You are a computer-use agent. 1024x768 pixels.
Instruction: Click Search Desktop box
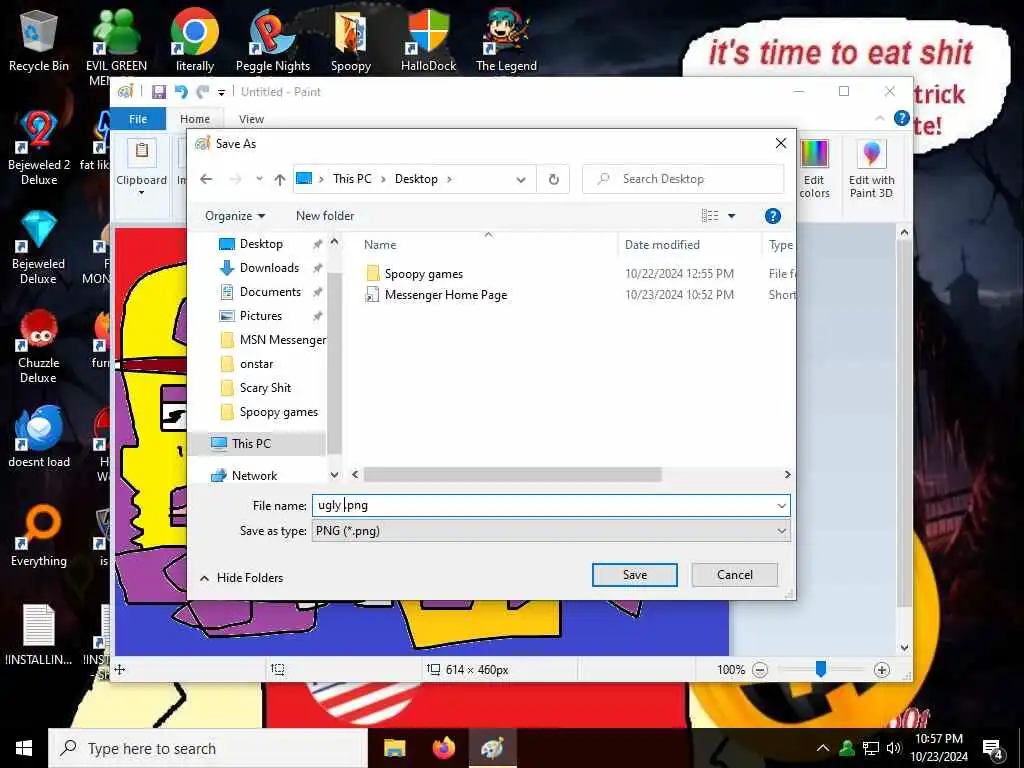(x=683, y=179)
